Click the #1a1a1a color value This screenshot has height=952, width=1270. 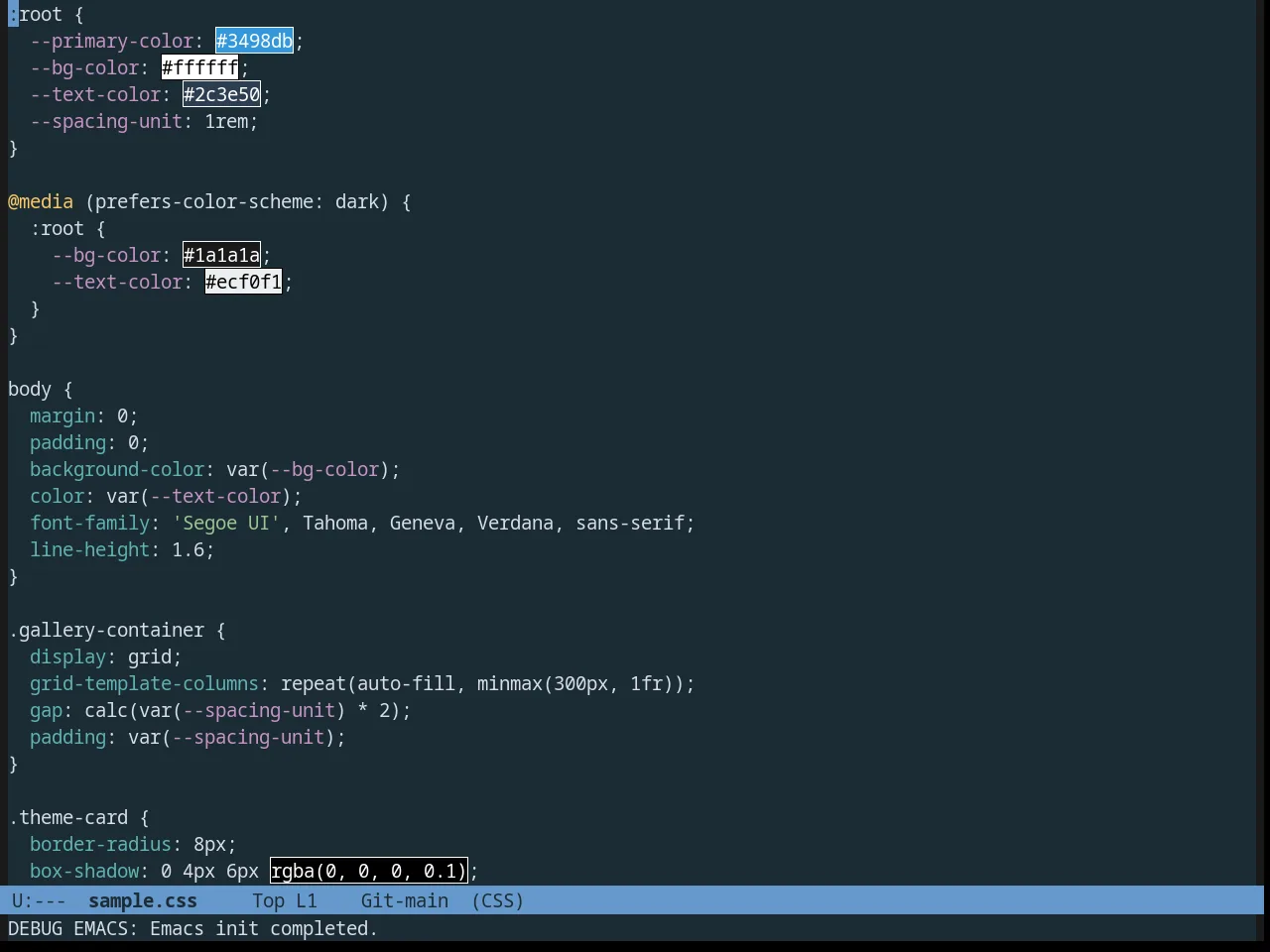pos(222,255)
